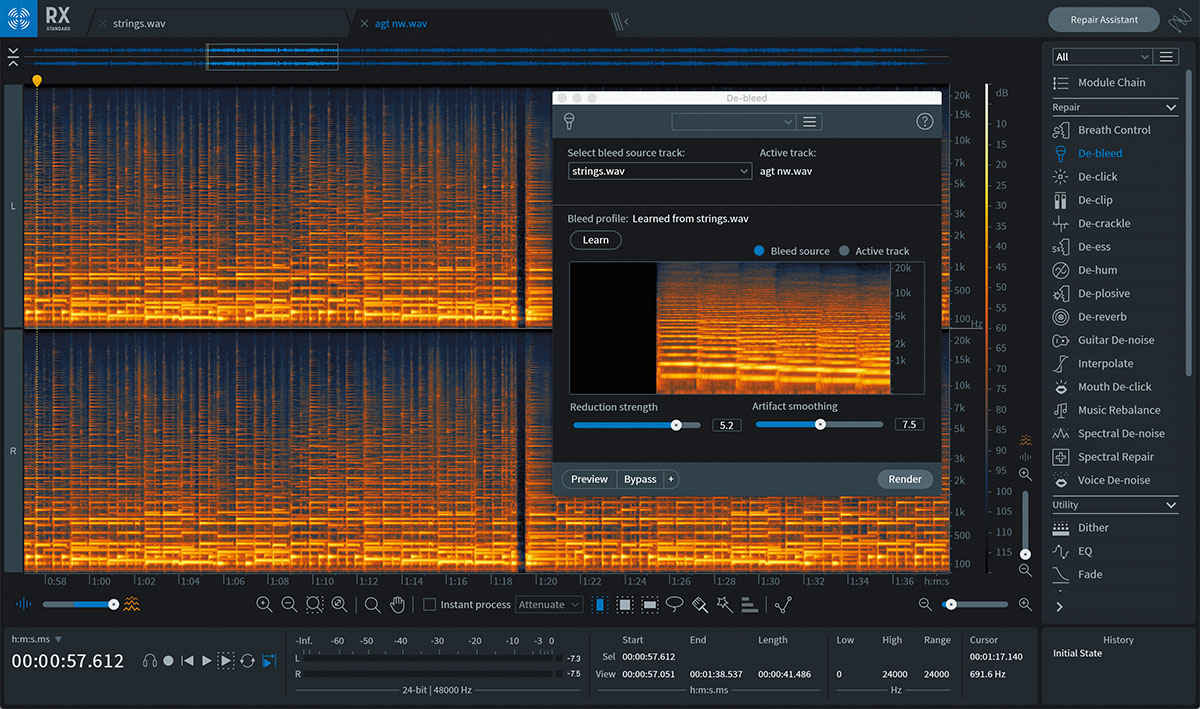The height and width of the screenshot is (709, 1200).
Task: Select the grab-and-drag hand tool
Action: click(397, 604)
